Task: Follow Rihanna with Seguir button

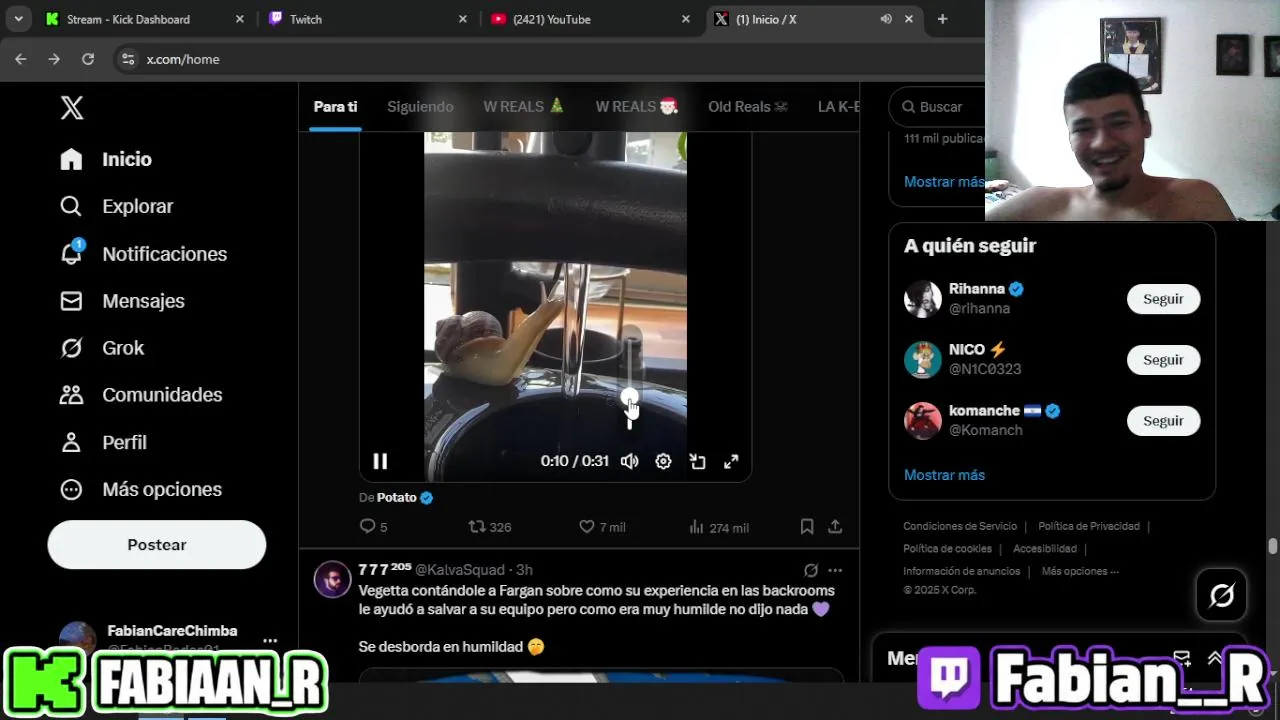Action: (1163, 299)
